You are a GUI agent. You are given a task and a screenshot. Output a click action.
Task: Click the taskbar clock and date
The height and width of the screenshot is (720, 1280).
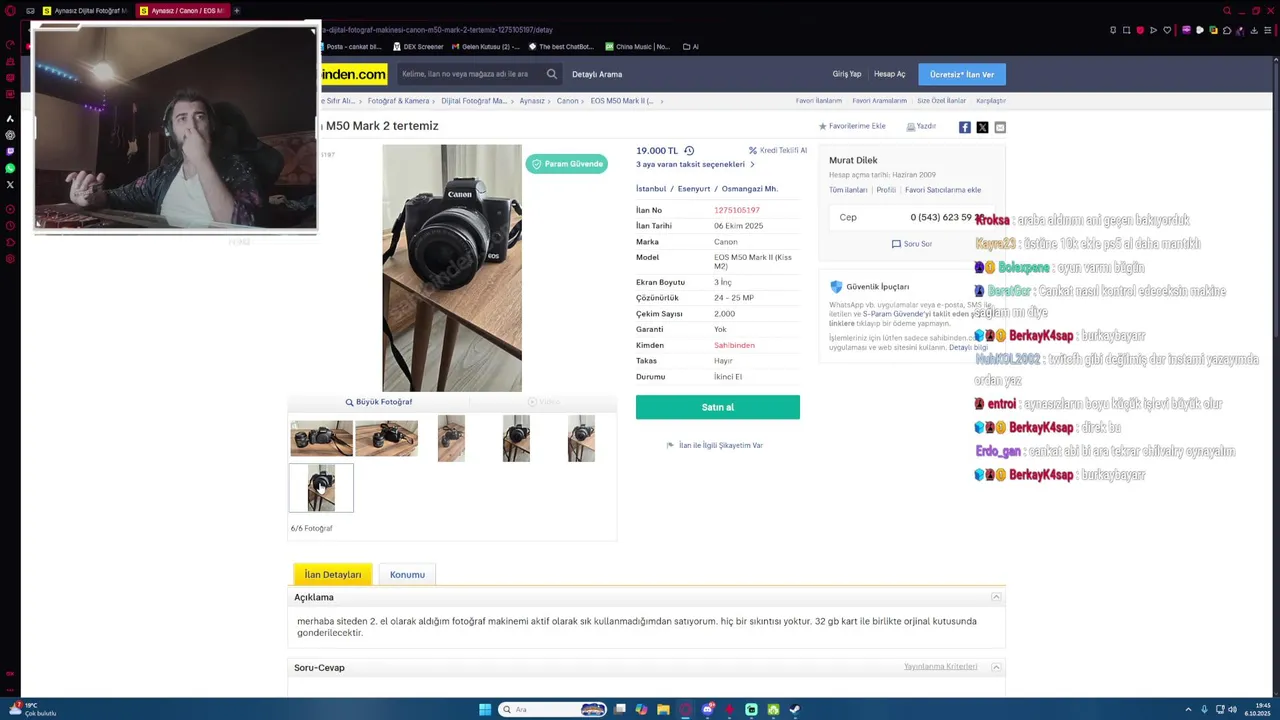(1258, 709)
